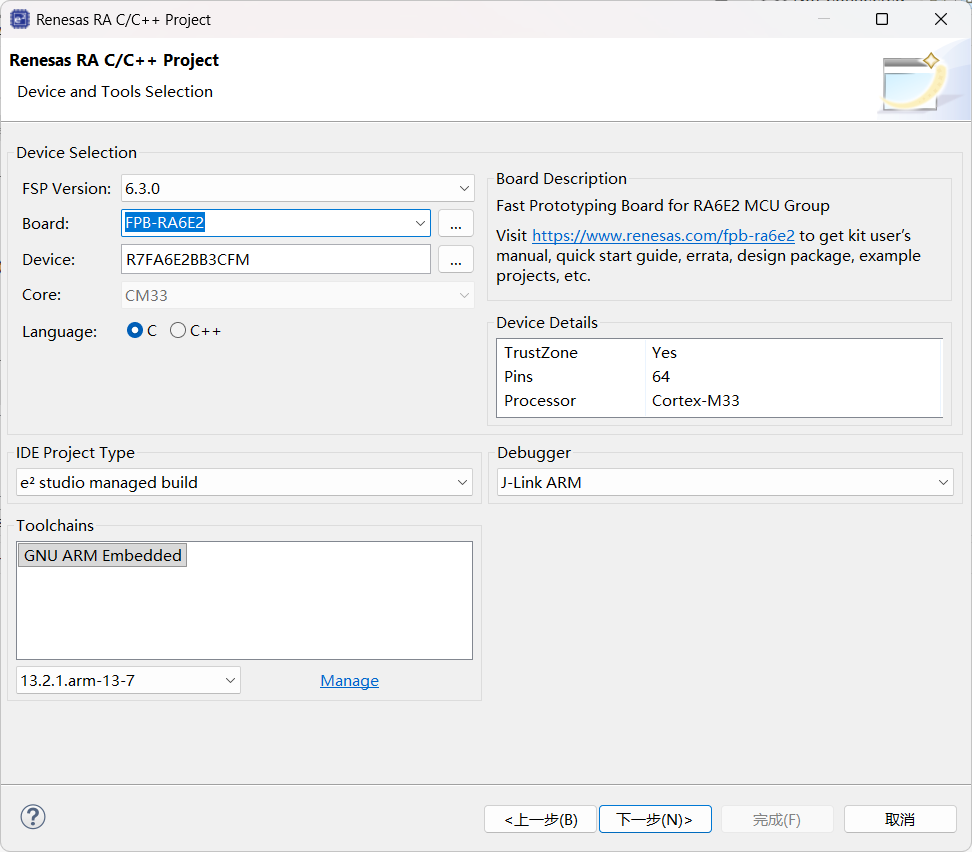The image size is (972, 852).
Task: Cancel the wizard with 取消 button
Action: [x=900, y=819]
